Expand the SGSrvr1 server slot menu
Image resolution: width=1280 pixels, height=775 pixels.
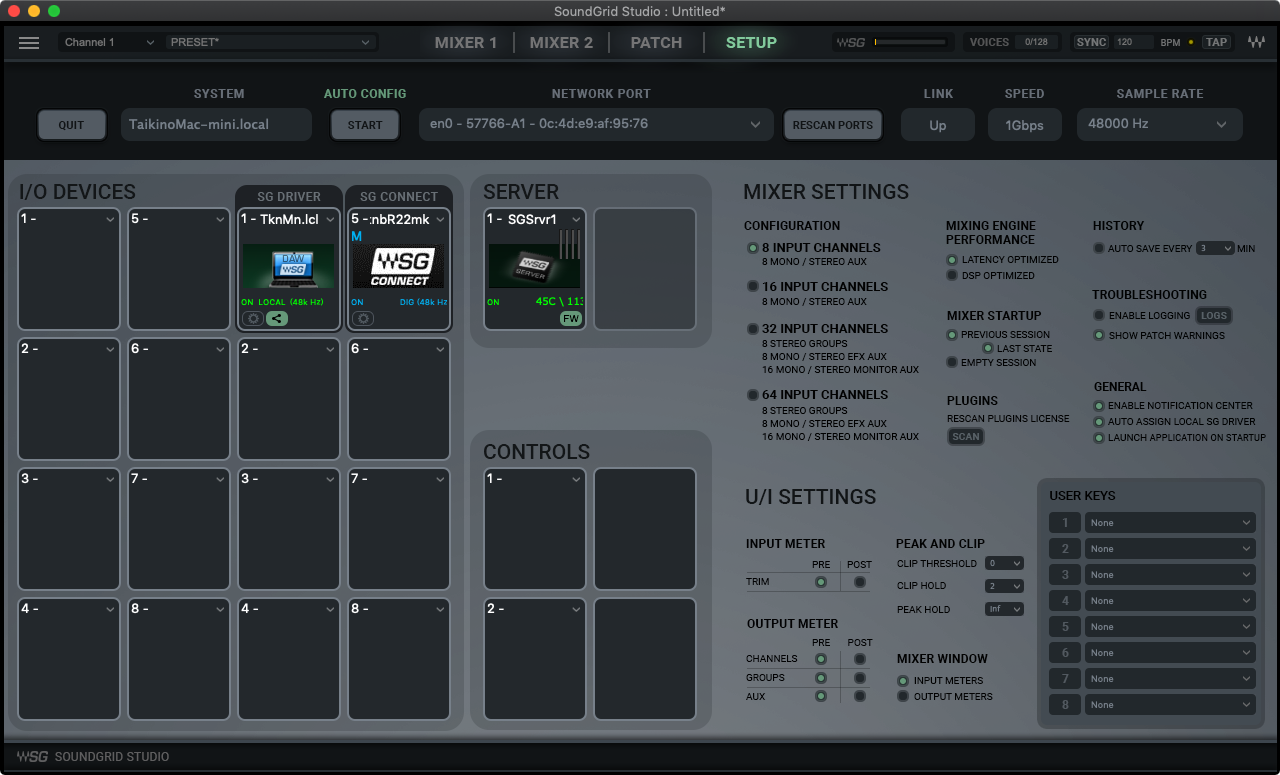tap(575, 220)
